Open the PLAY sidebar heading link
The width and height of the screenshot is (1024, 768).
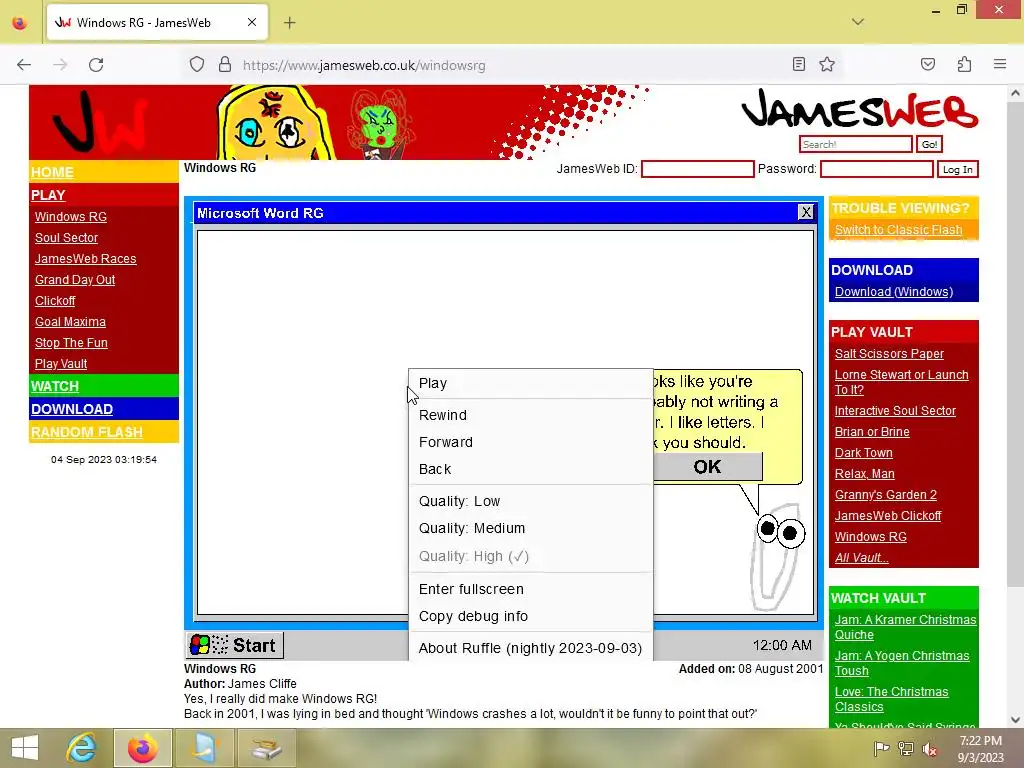tap(48, 195)
